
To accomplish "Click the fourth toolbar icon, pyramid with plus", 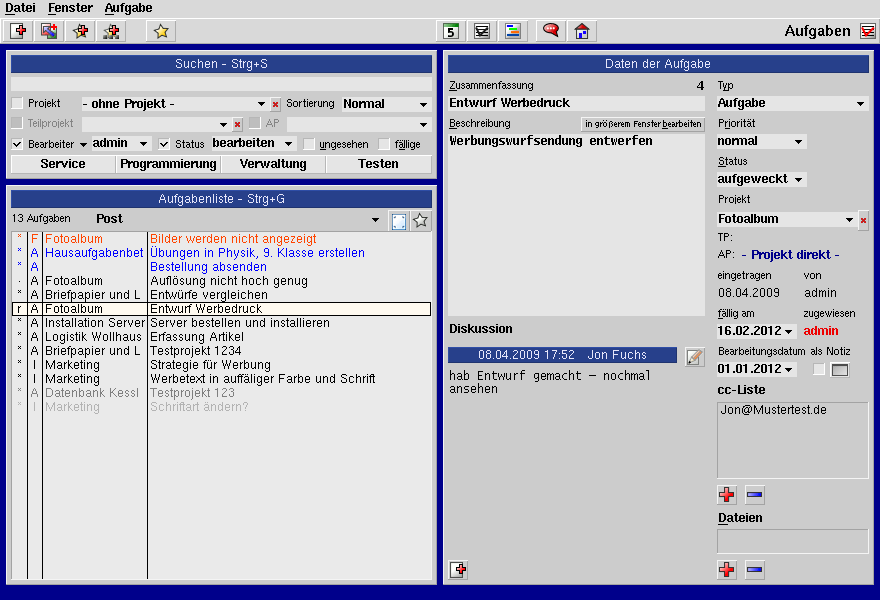I will tap(111, 31).
